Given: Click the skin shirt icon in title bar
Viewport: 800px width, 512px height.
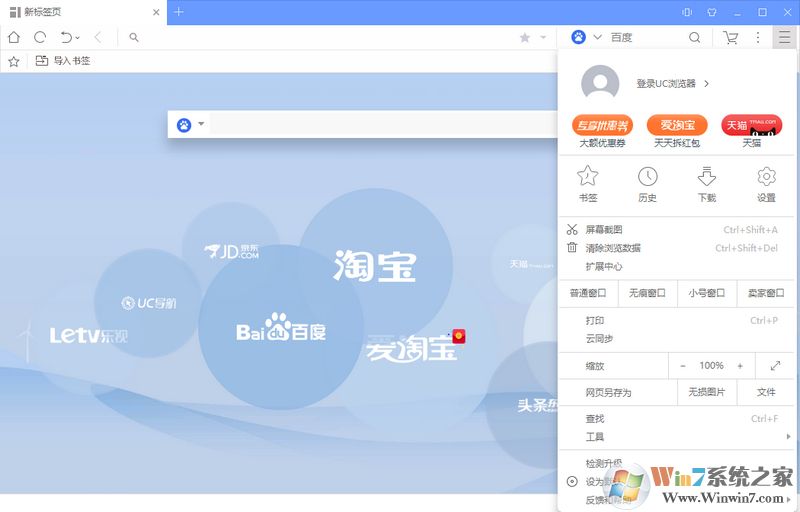Looking at the screenshot, I should [x=712, y=12].
